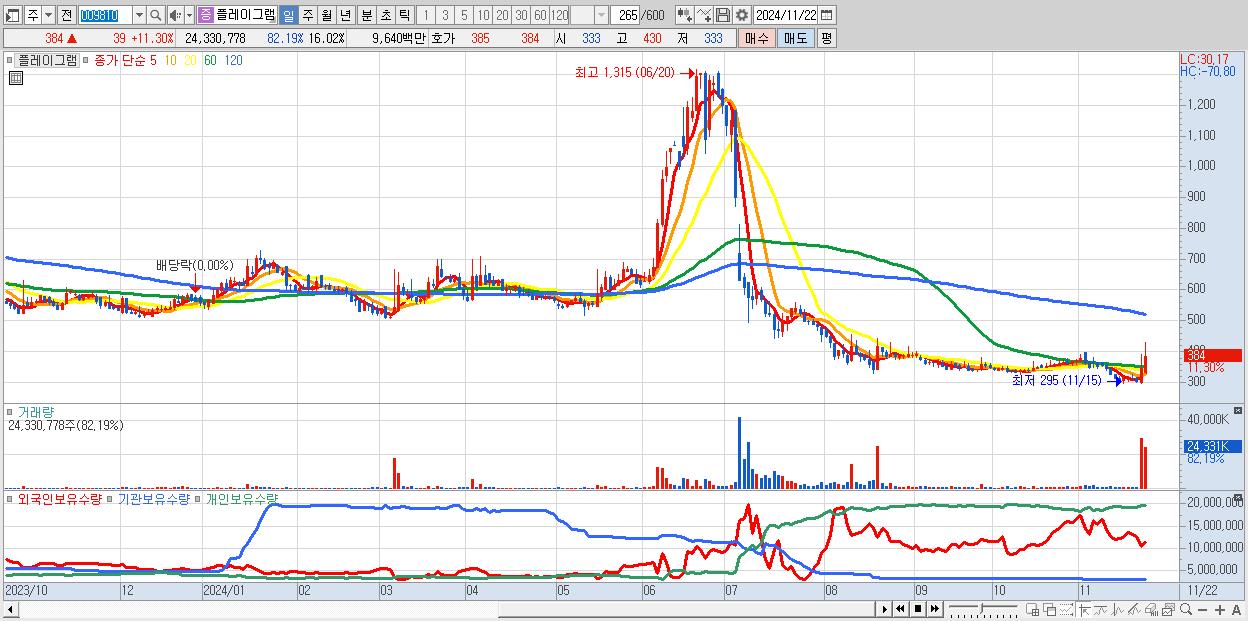This screenshot has height=621, width=1248.
Task: Click the grid table icon under 플레이그램 legend
Action: 16,78
